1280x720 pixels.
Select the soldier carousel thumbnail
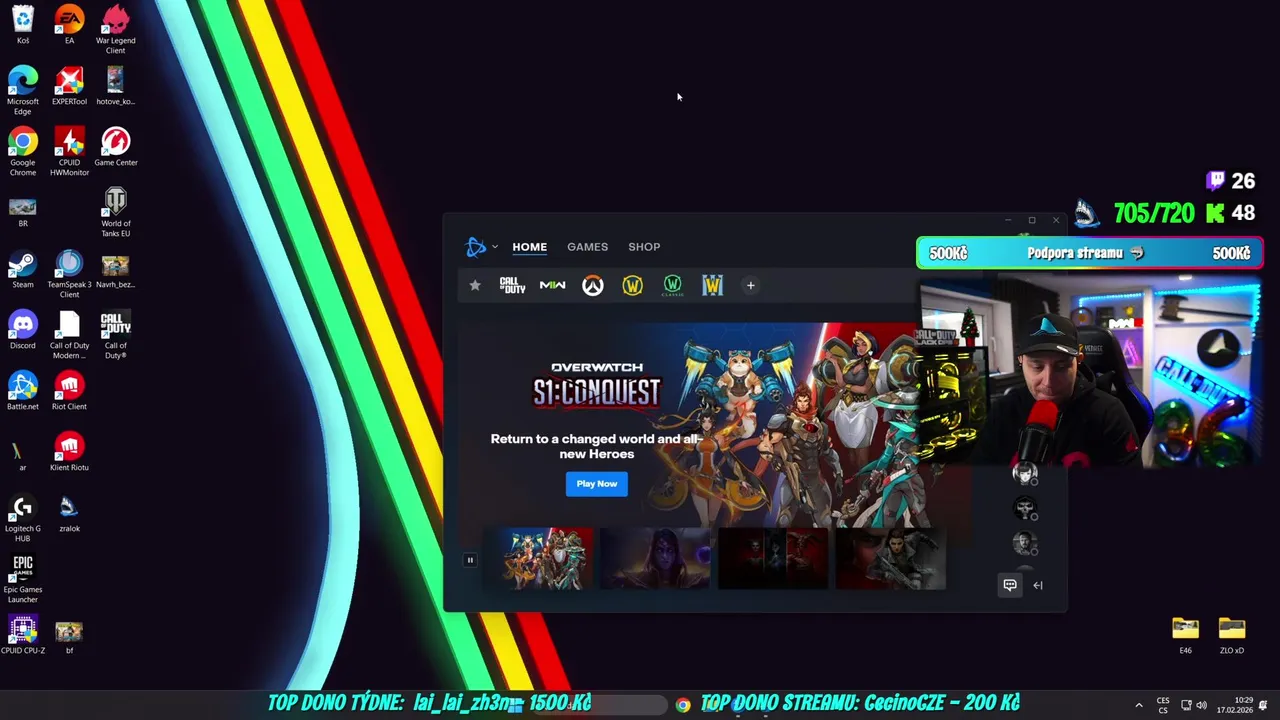[890, 559]
